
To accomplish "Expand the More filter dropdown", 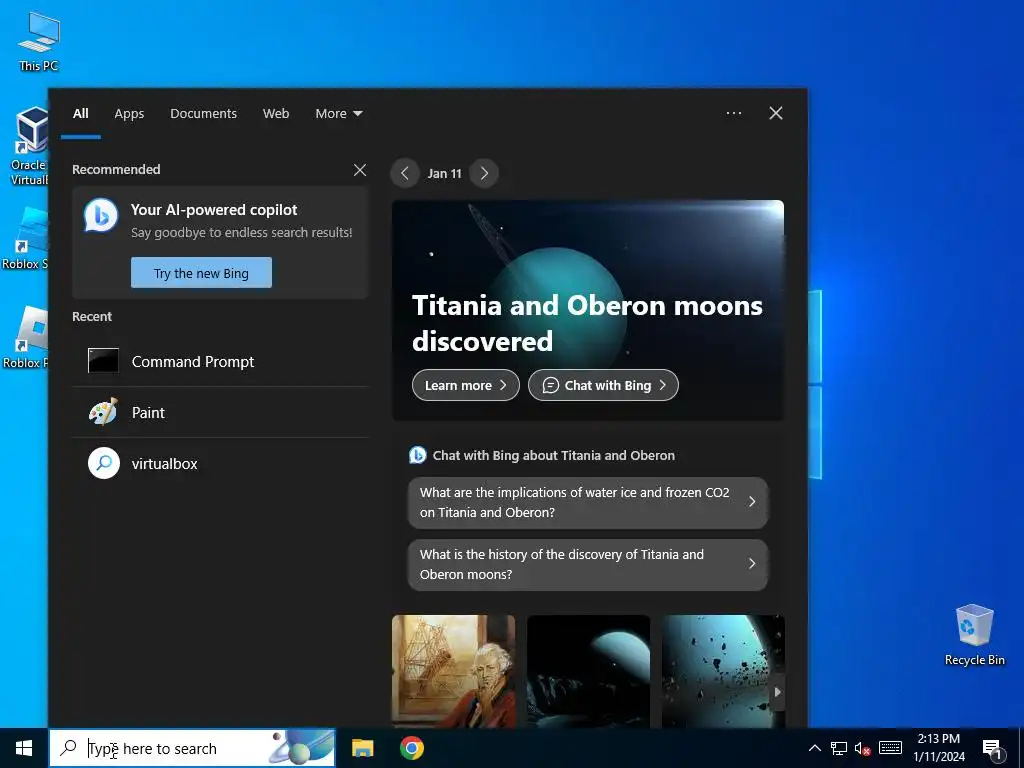I will tap(338, 114).
